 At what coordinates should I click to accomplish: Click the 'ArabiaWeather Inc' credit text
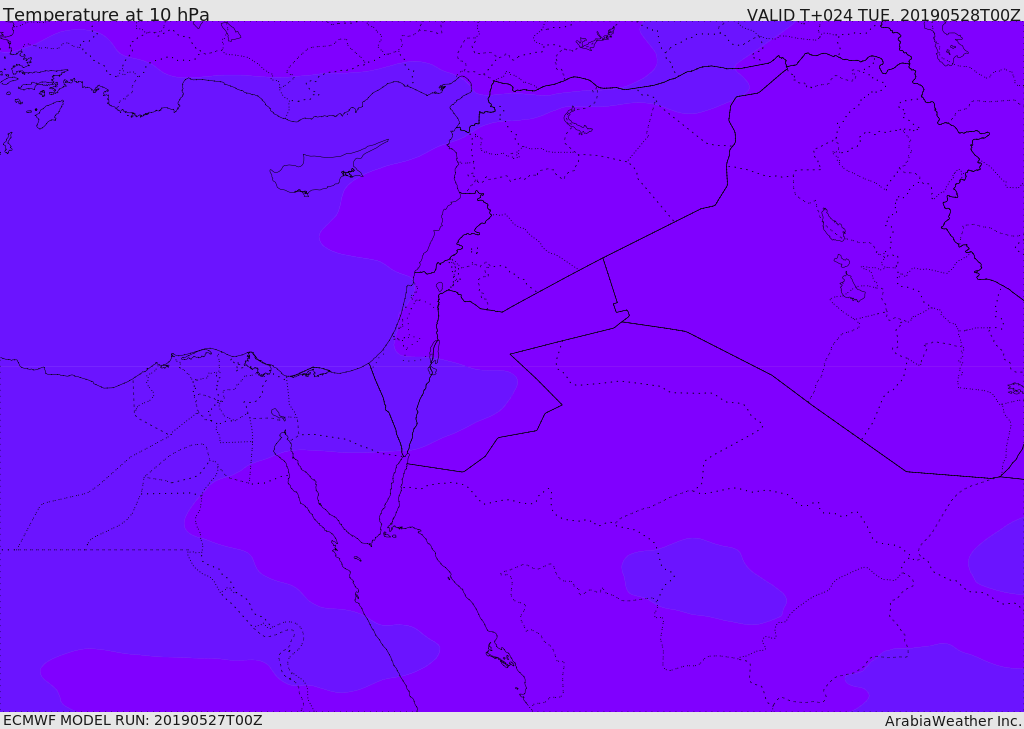click(952, 721)
